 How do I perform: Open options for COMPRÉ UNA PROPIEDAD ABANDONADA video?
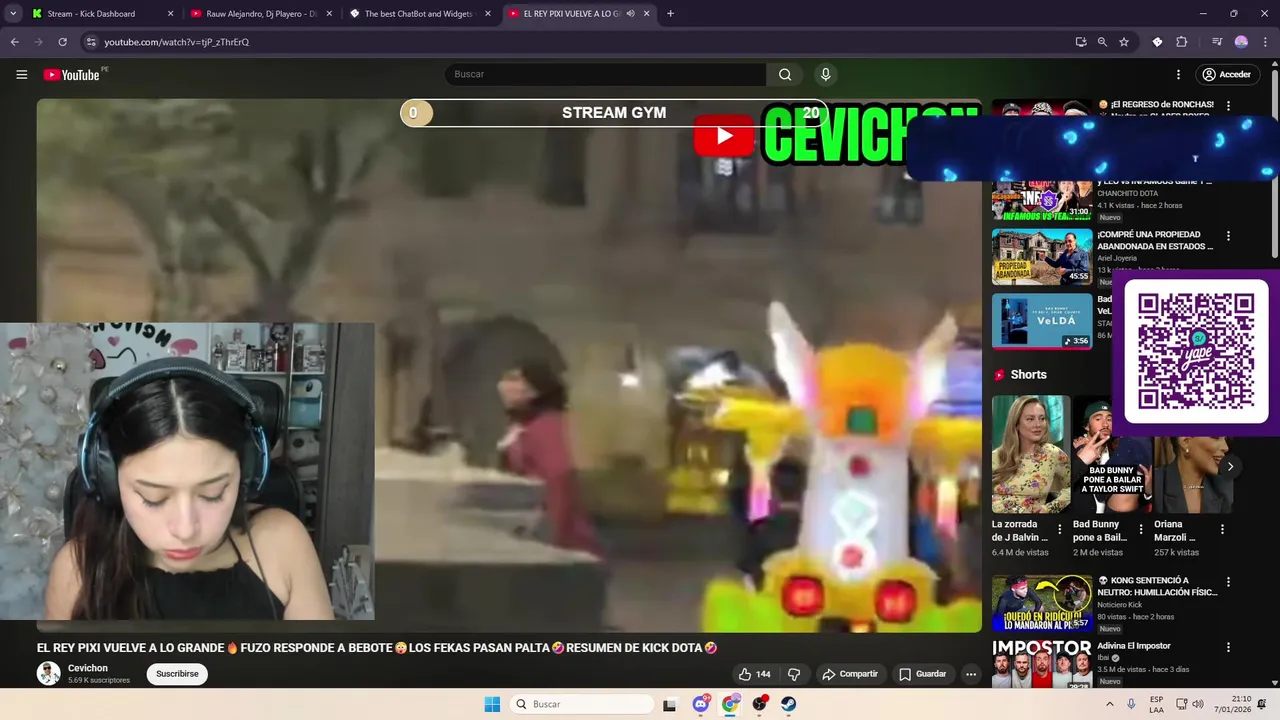point(1228,236)
